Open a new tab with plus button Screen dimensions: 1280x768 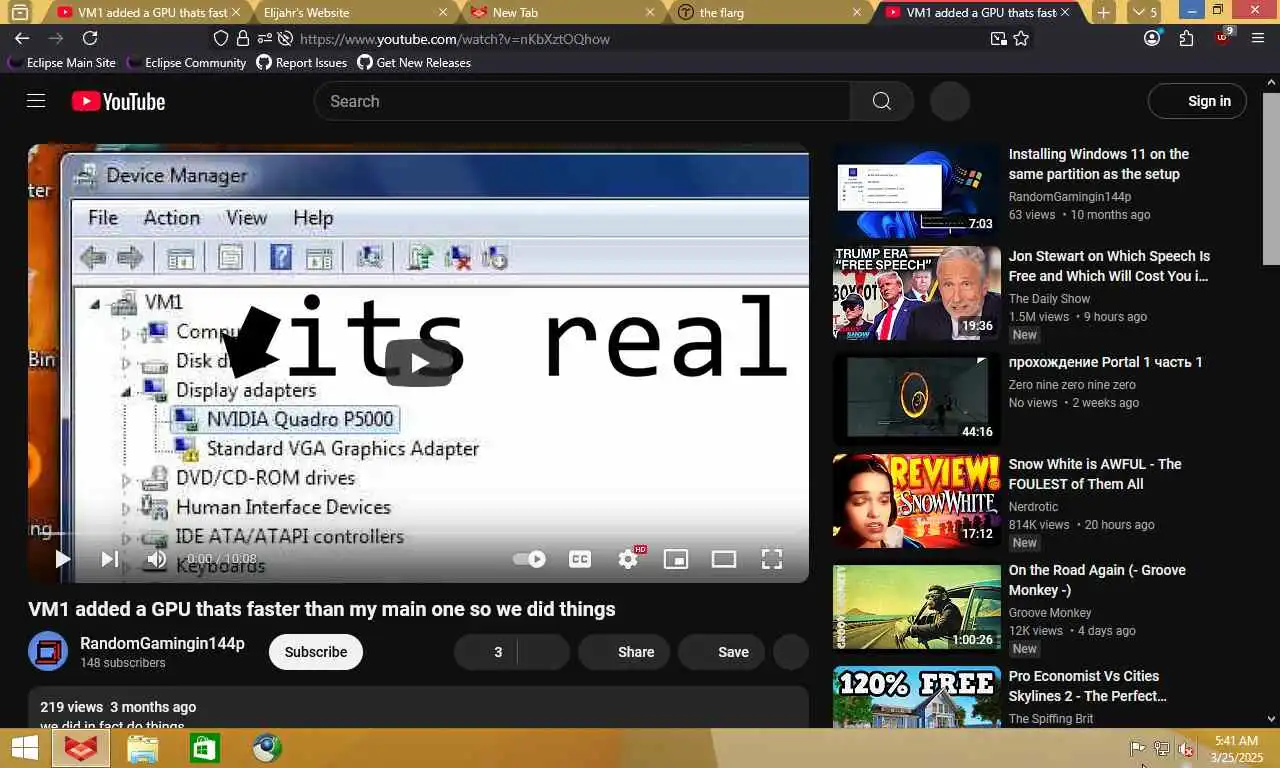pos(1103,12)
